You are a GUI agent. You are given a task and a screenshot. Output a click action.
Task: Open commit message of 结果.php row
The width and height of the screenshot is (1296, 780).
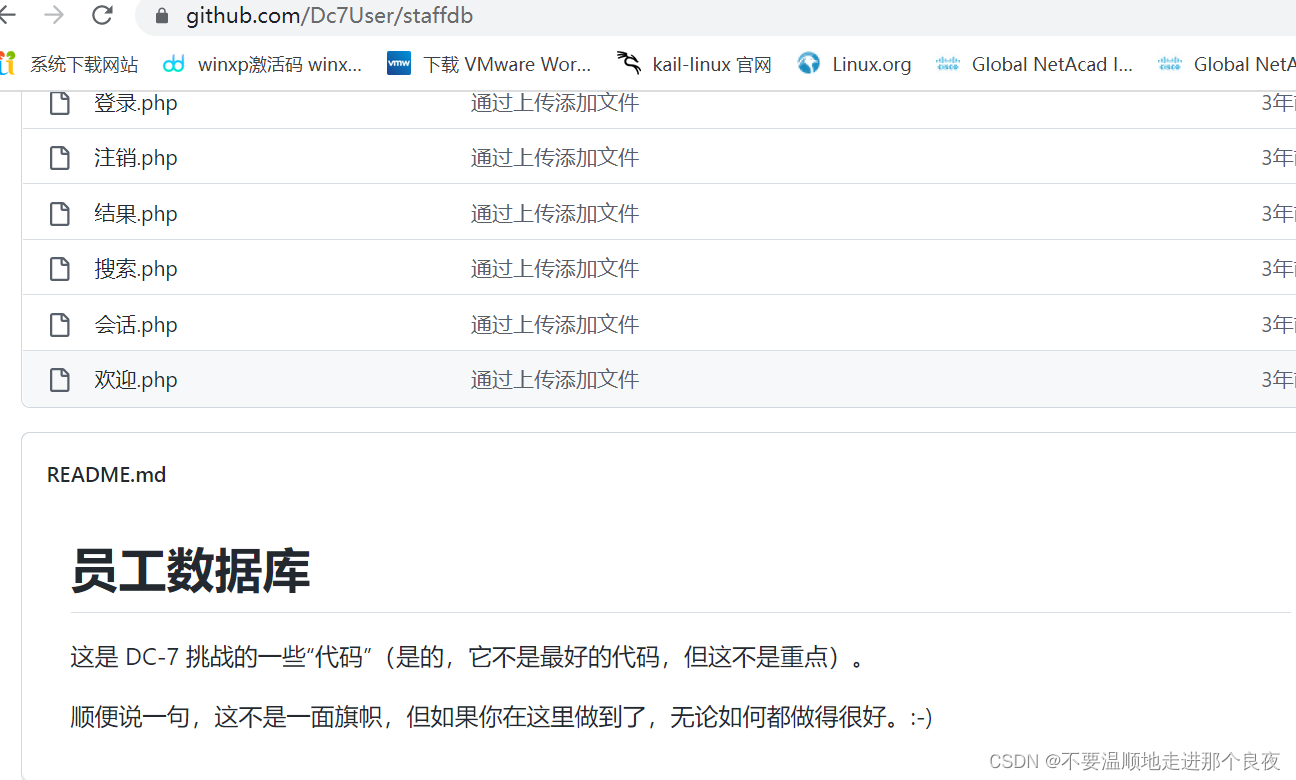pos(555,214)
